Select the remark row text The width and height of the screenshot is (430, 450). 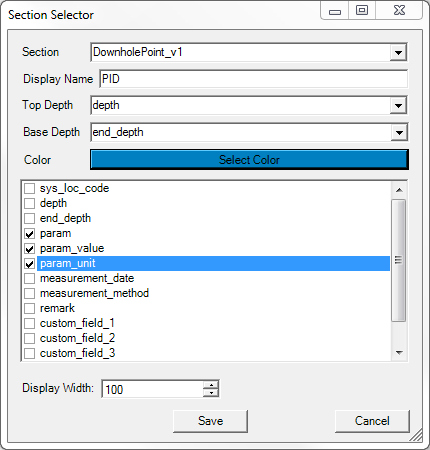pyautogui.click(x=57, y=308)
